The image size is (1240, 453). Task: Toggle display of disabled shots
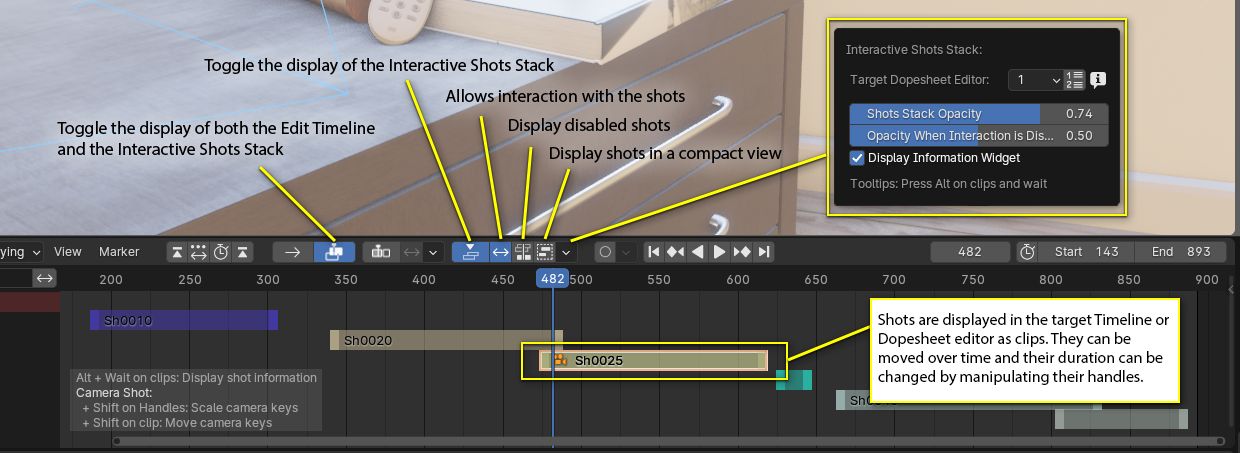coord(523,252)
